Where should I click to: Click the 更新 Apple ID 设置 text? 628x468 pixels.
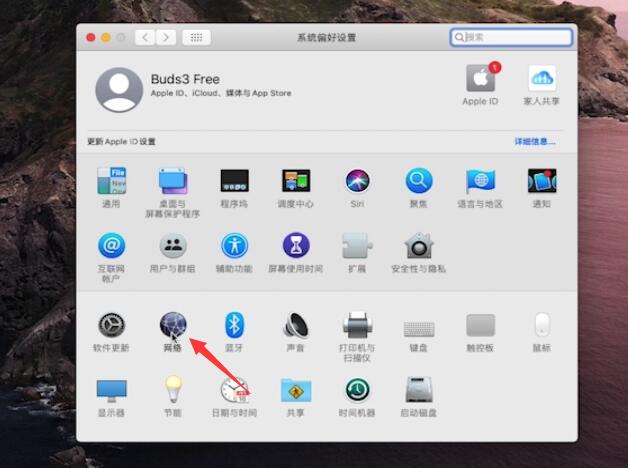(121, 141)
